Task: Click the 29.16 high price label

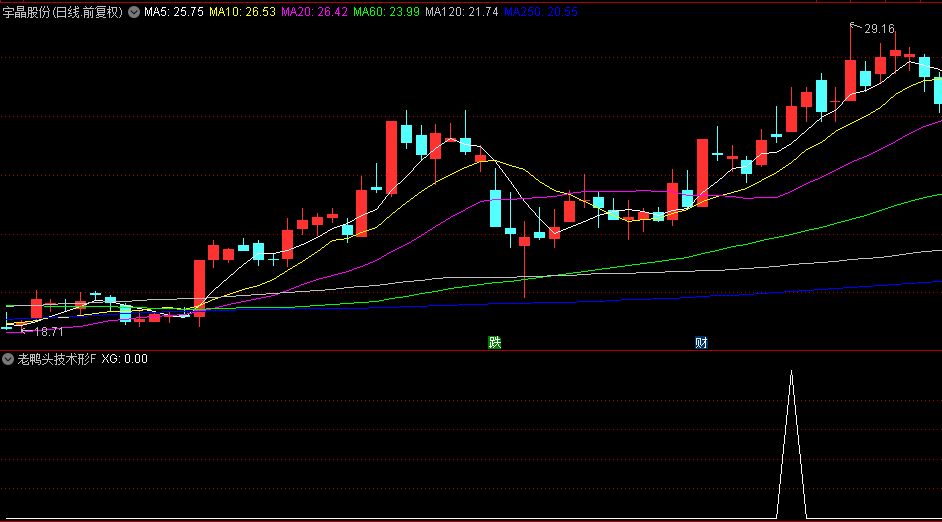Action: coord(879,29)
